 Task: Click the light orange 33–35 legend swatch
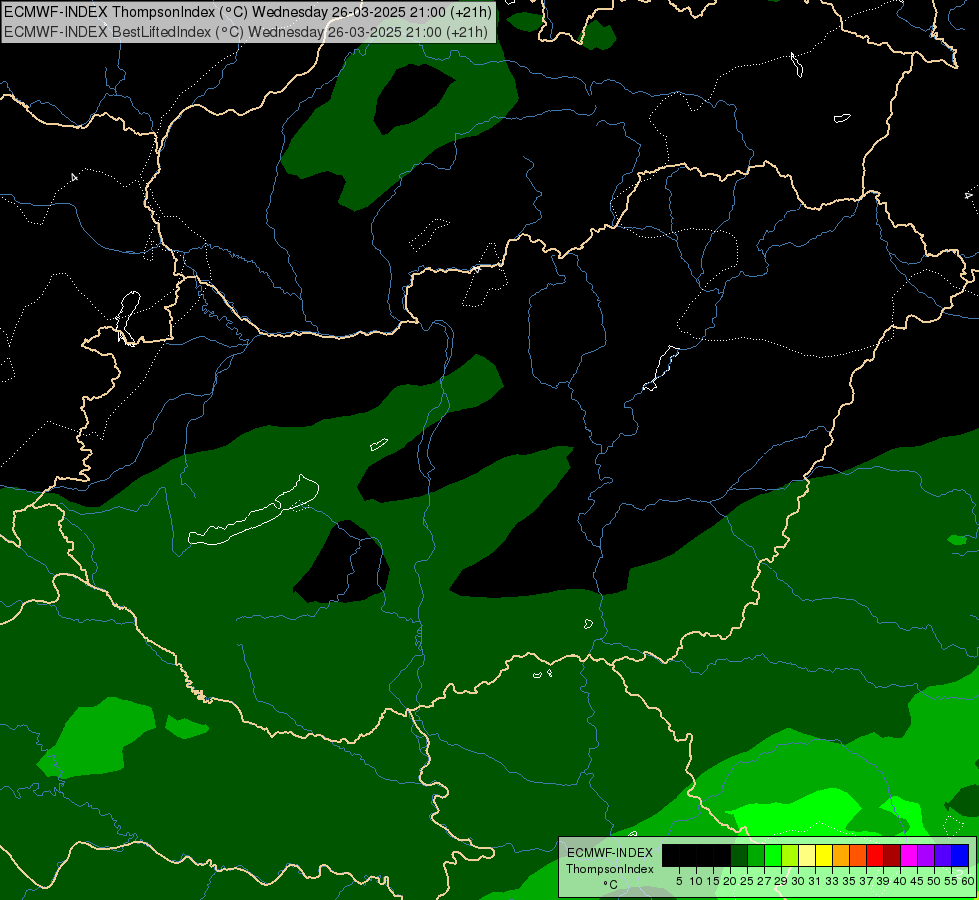tap(841, 855)
